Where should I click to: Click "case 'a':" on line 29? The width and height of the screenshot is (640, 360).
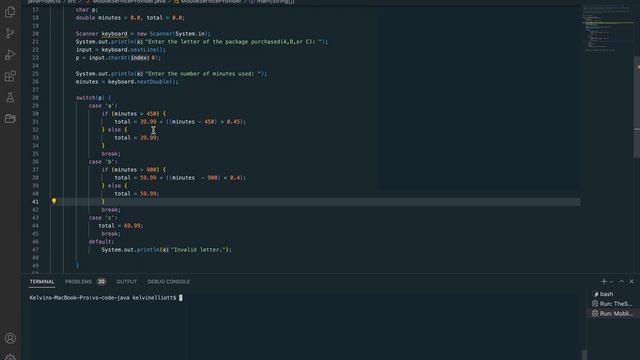(102, 106)
